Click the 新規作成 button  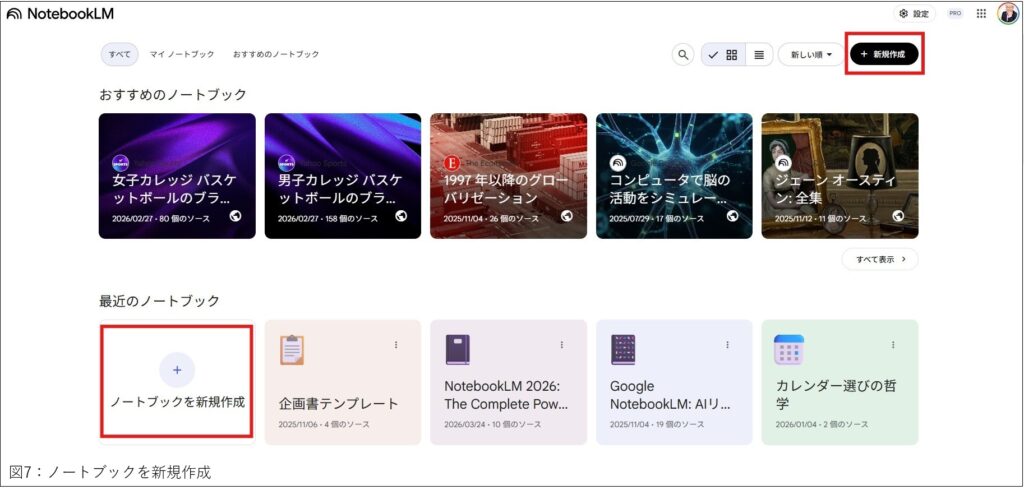pyautogui.click(x=883, y=54)
